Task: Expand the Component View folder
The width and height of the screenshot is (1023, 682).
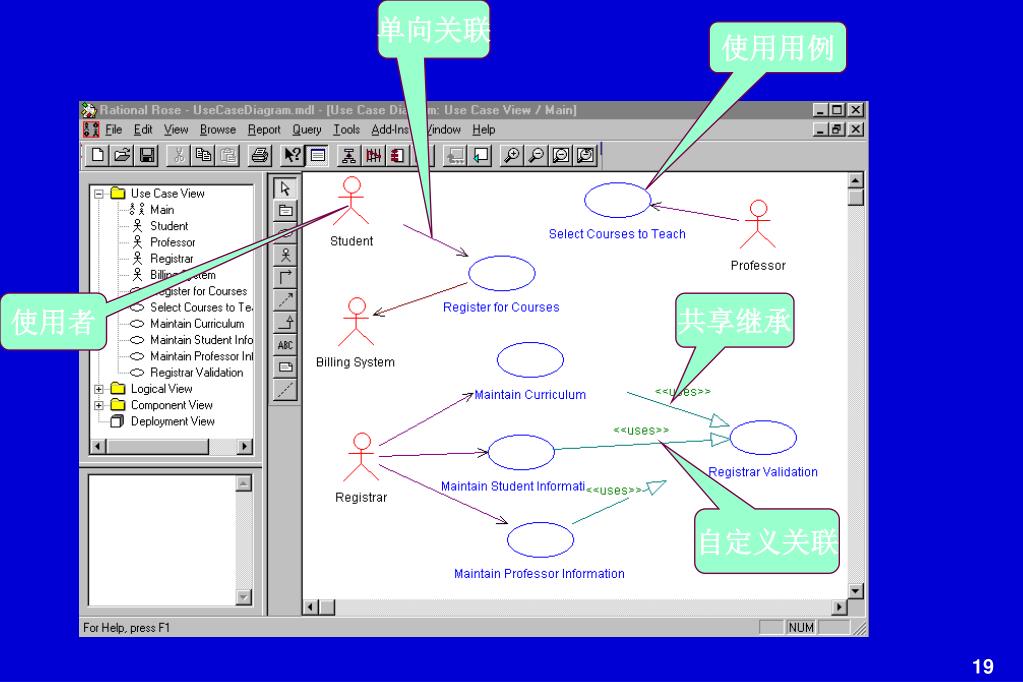Action: tap(99, 405)
